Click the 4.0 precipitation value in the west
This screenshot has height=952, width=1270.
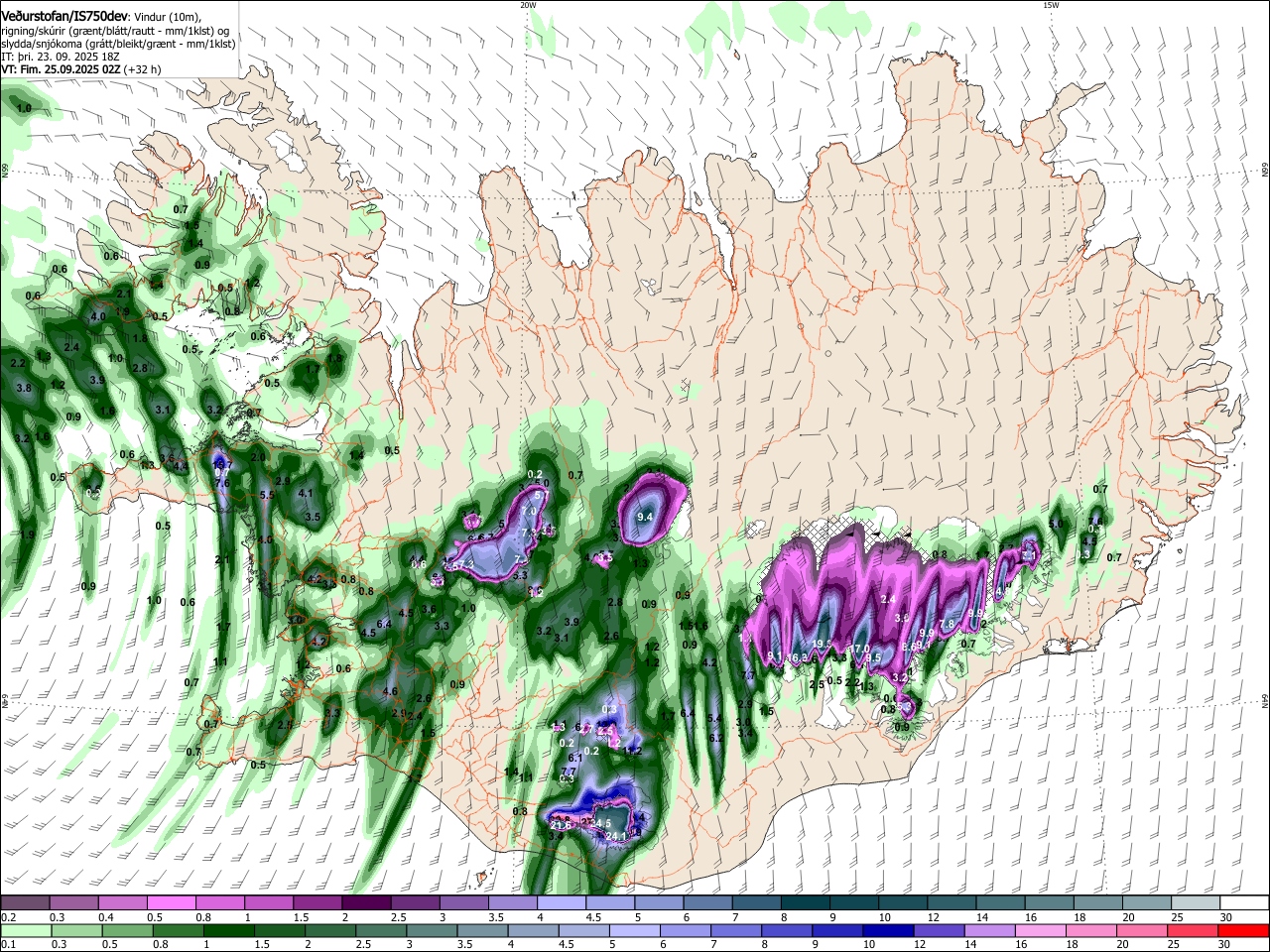coord(98,316)
